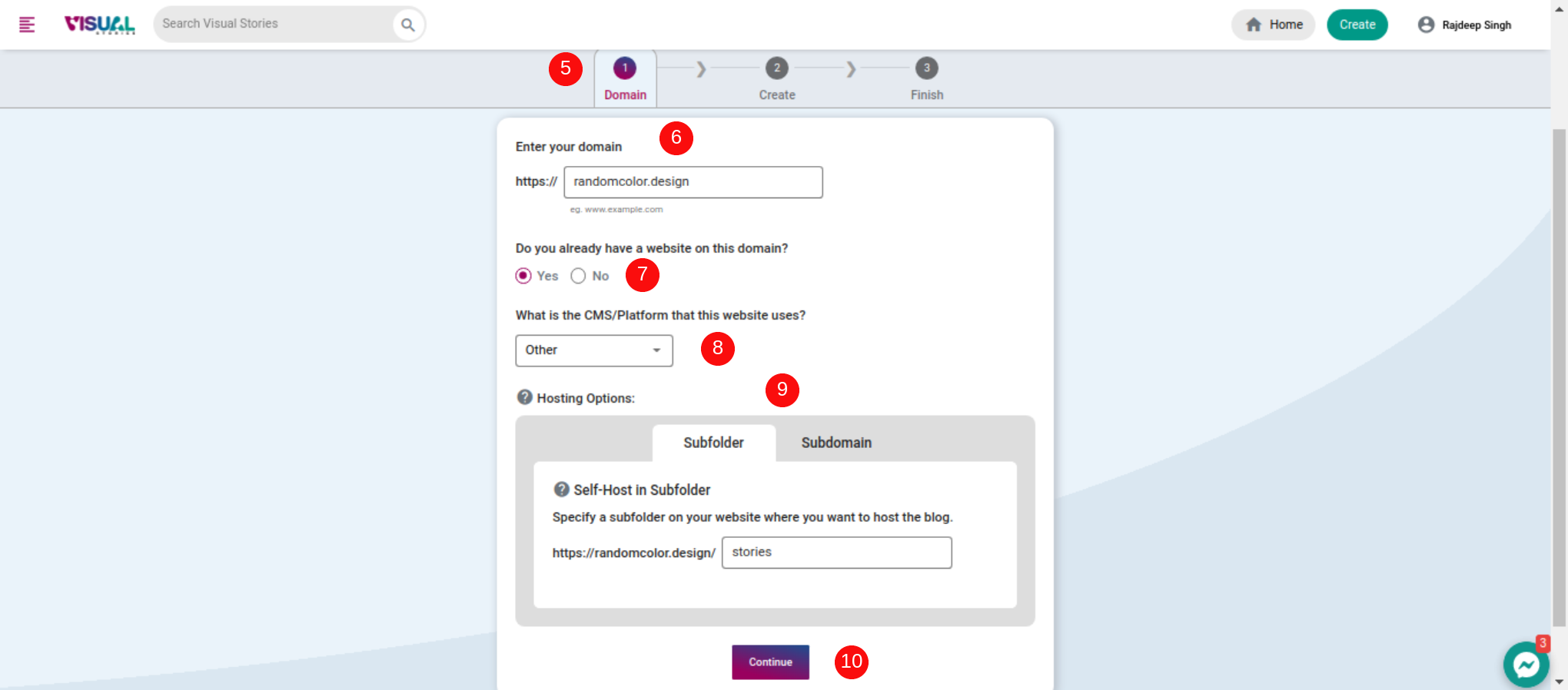1568x690 pixels.
Task: Click the Home button
Action: pos(1274,25)
